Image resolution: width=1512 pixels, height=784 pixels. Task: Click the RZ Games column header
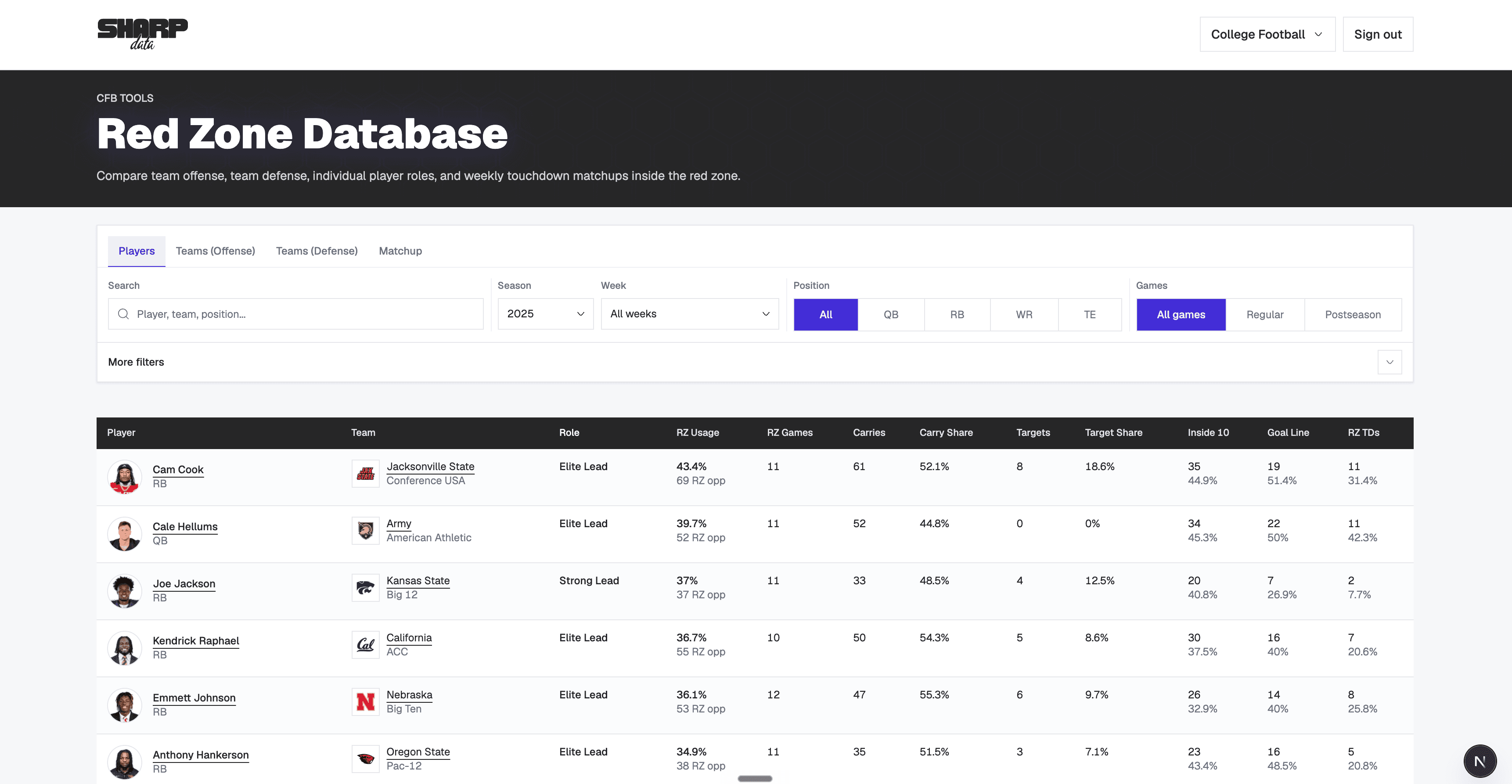789,432
